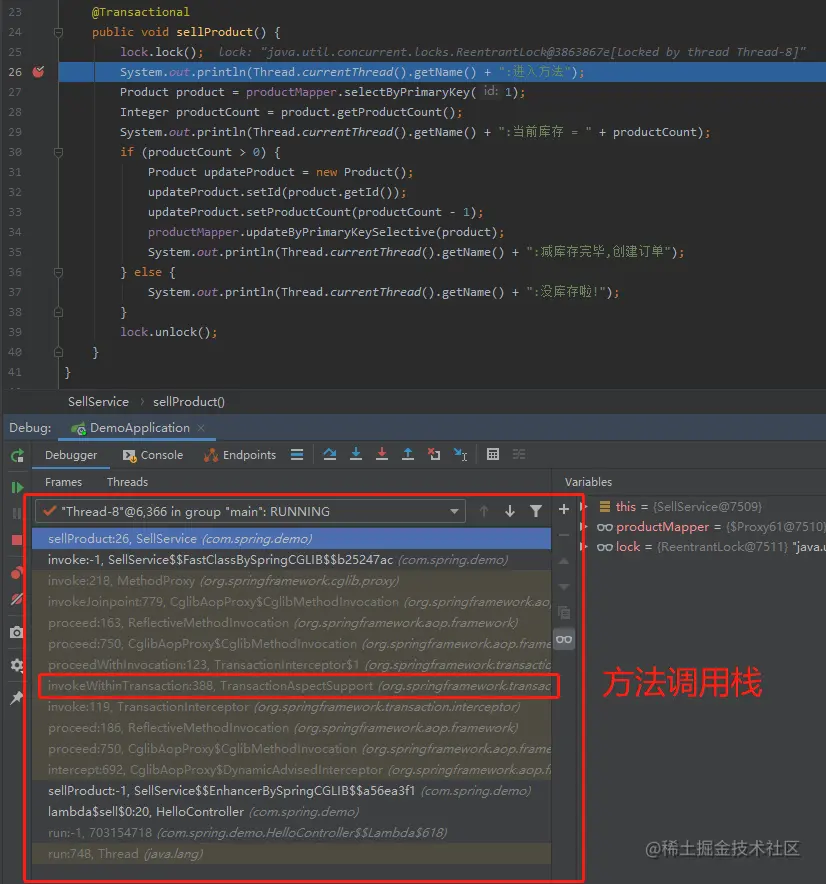The height and width of the screenshot is (884, 826).
Task: Select frame 'invoke:119, TransactionInterceptor'
Action: coord(291,707)
